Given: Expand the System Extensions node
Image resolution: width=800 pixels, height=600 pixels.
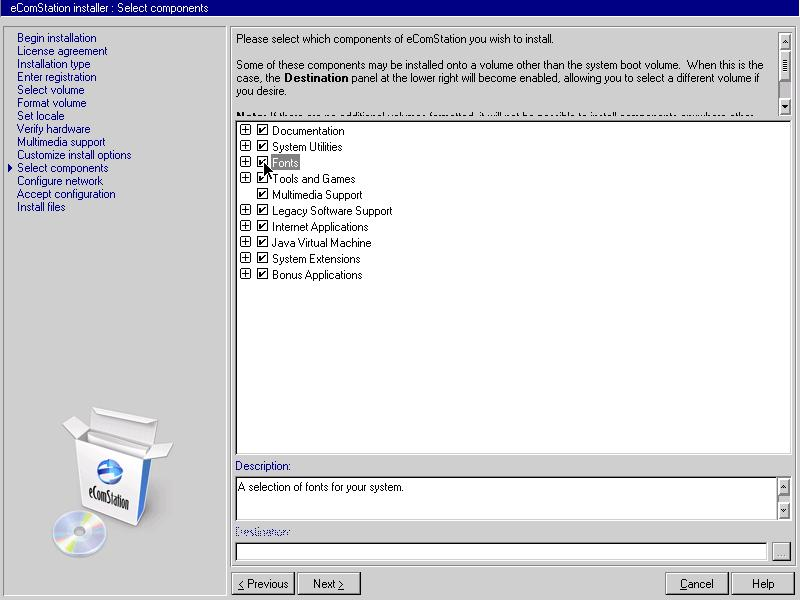Looking at the screenshot, I should click(x=245, y=258).
